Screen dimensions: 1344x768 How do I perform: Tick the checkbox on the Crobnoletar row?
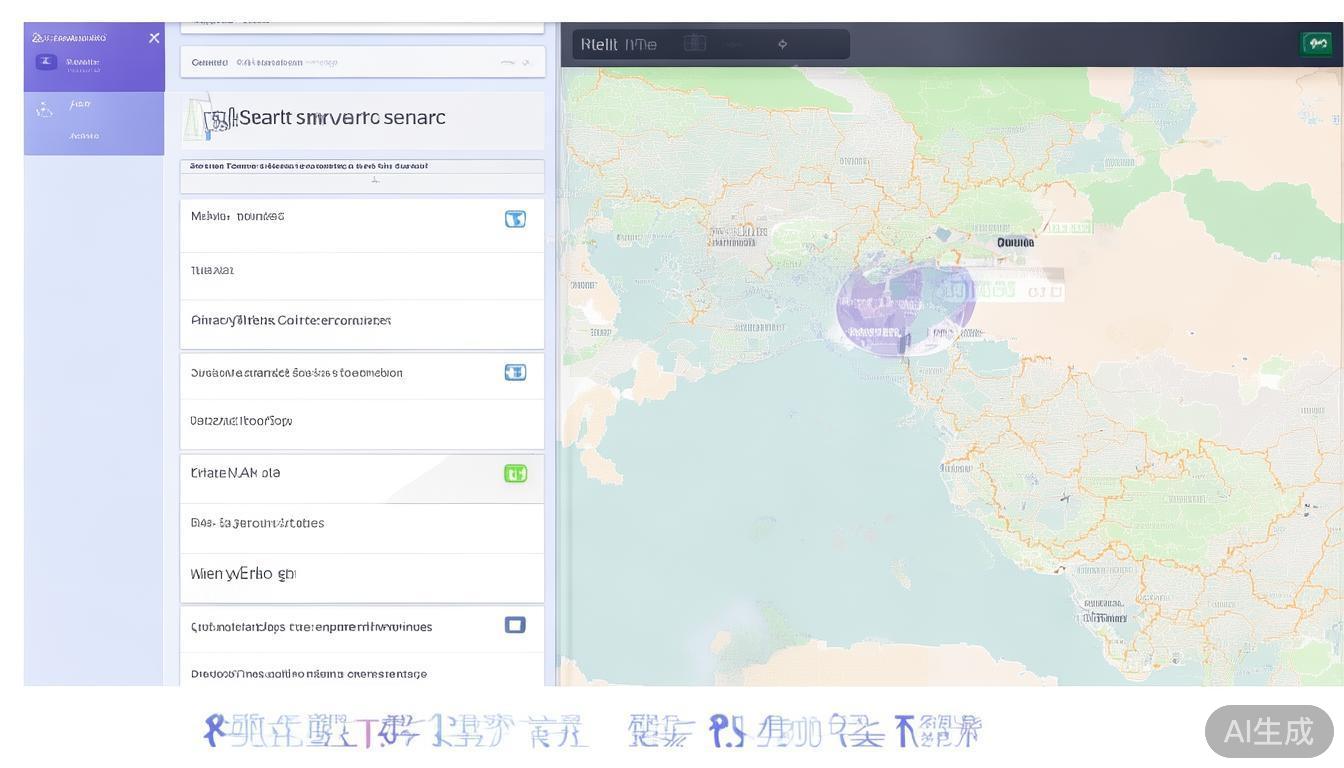coord(515,625)
